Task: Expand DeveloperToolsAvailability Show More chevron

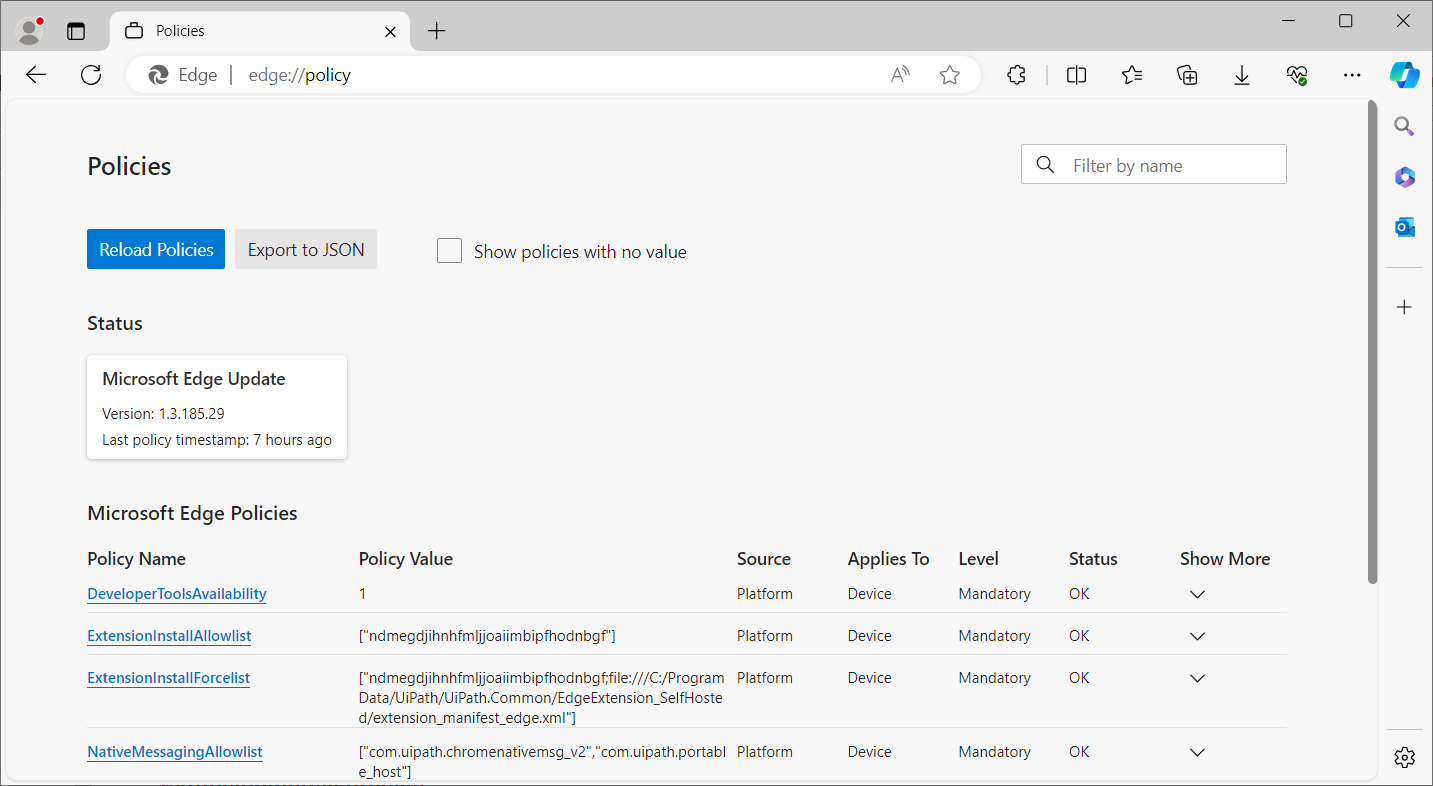Action: point(1197,594)
